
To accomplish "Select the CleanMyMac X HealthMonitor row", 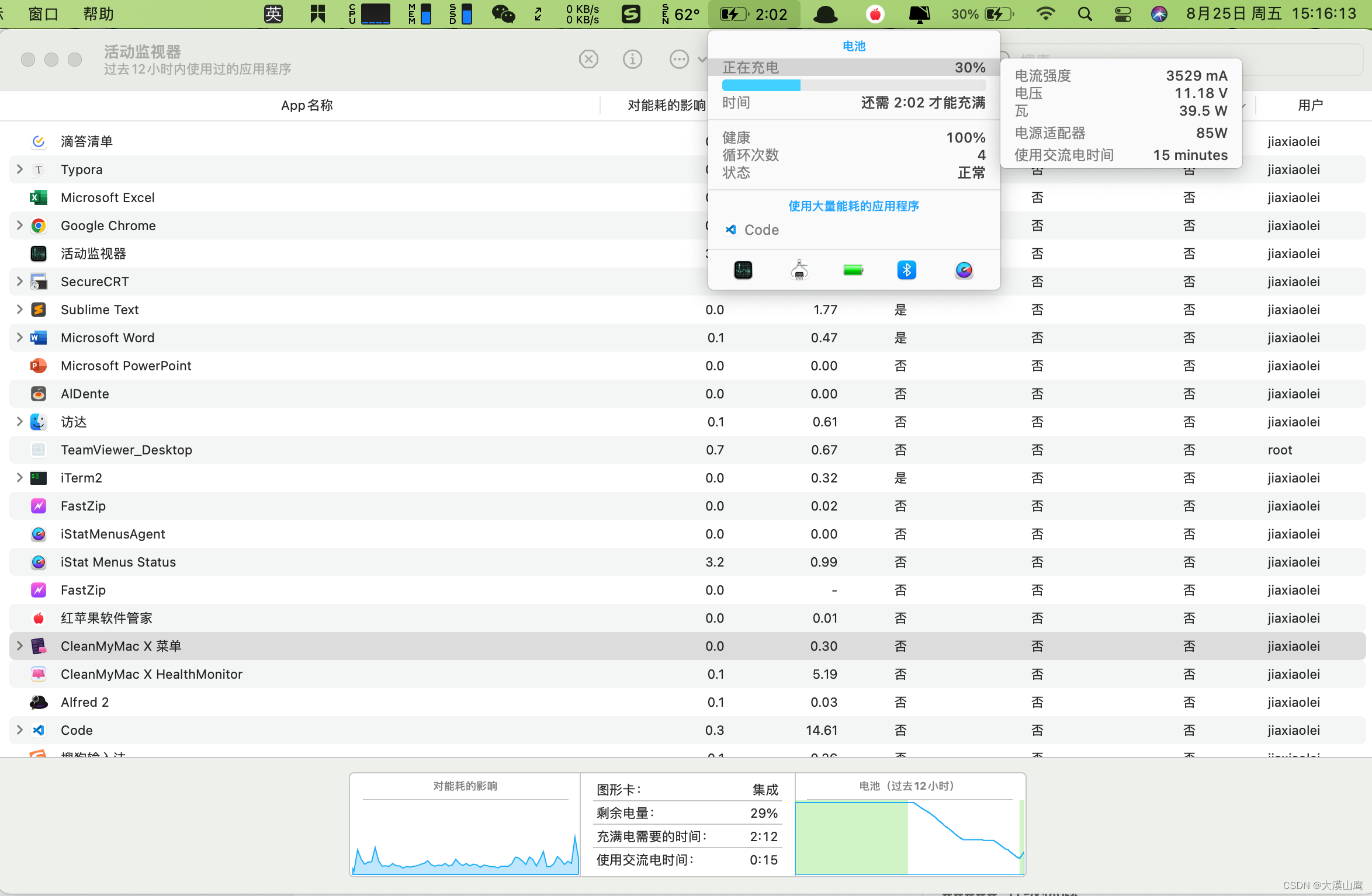I will click(x=687, y=674).
